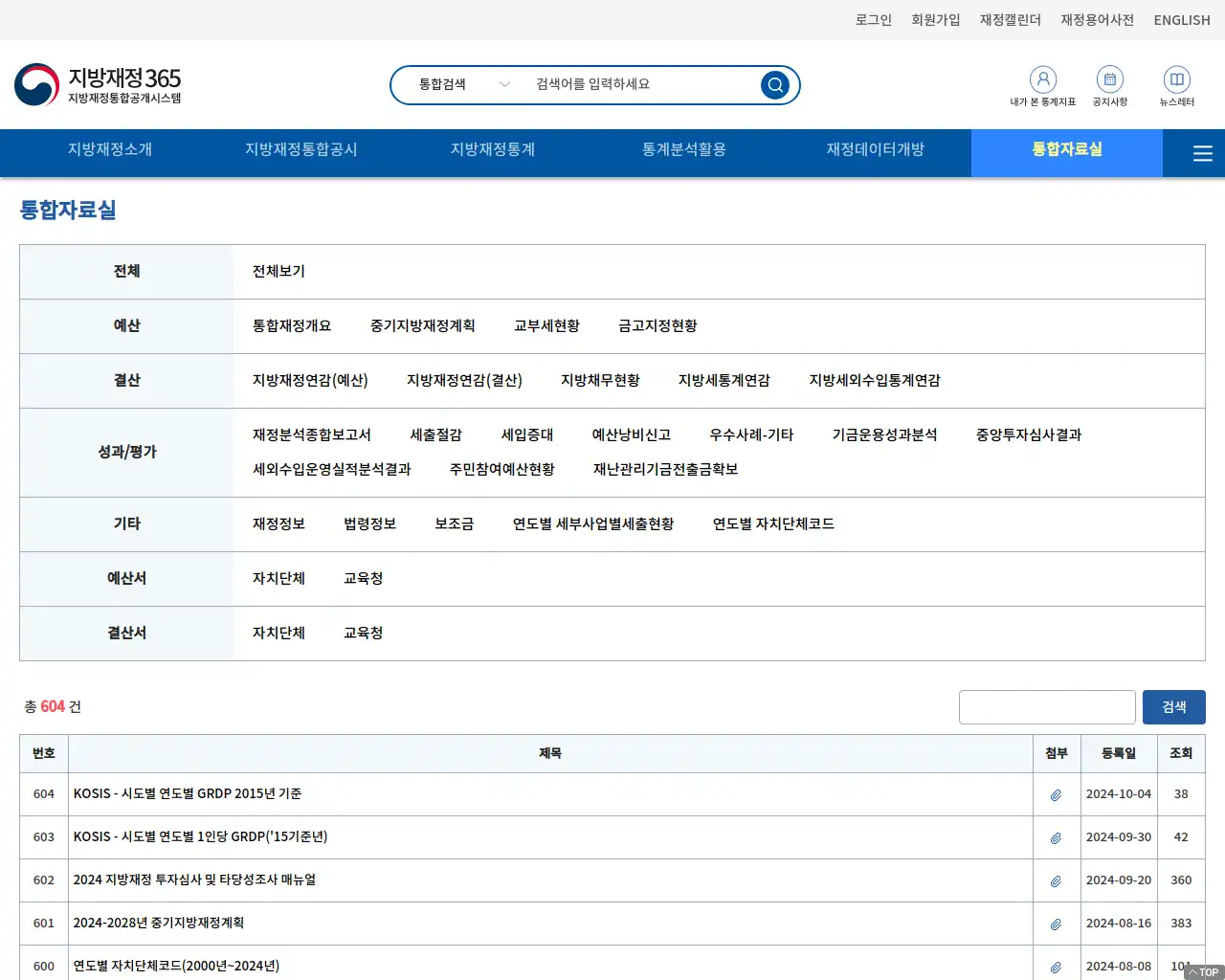Screen dimensions: 1225x980
Task: Download attachment for row 603
Action: point(1056,837)
